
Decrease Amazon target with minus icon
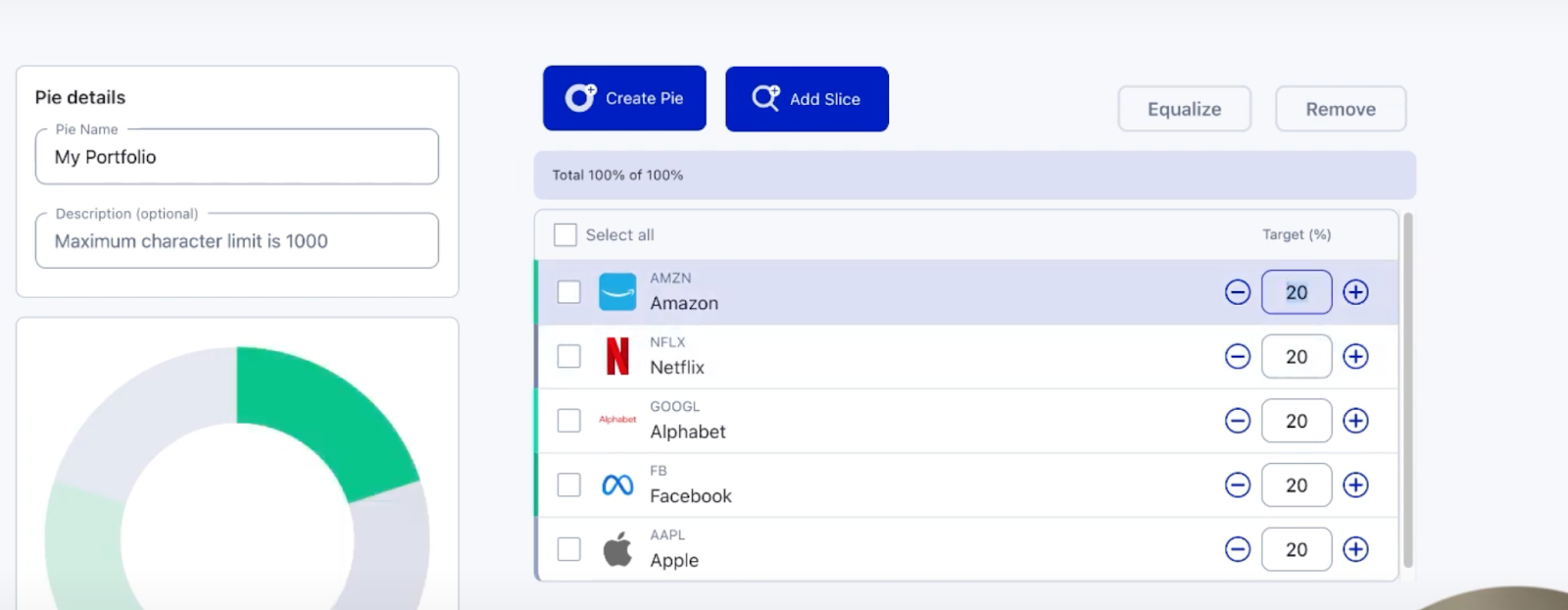click(1238, 292)
